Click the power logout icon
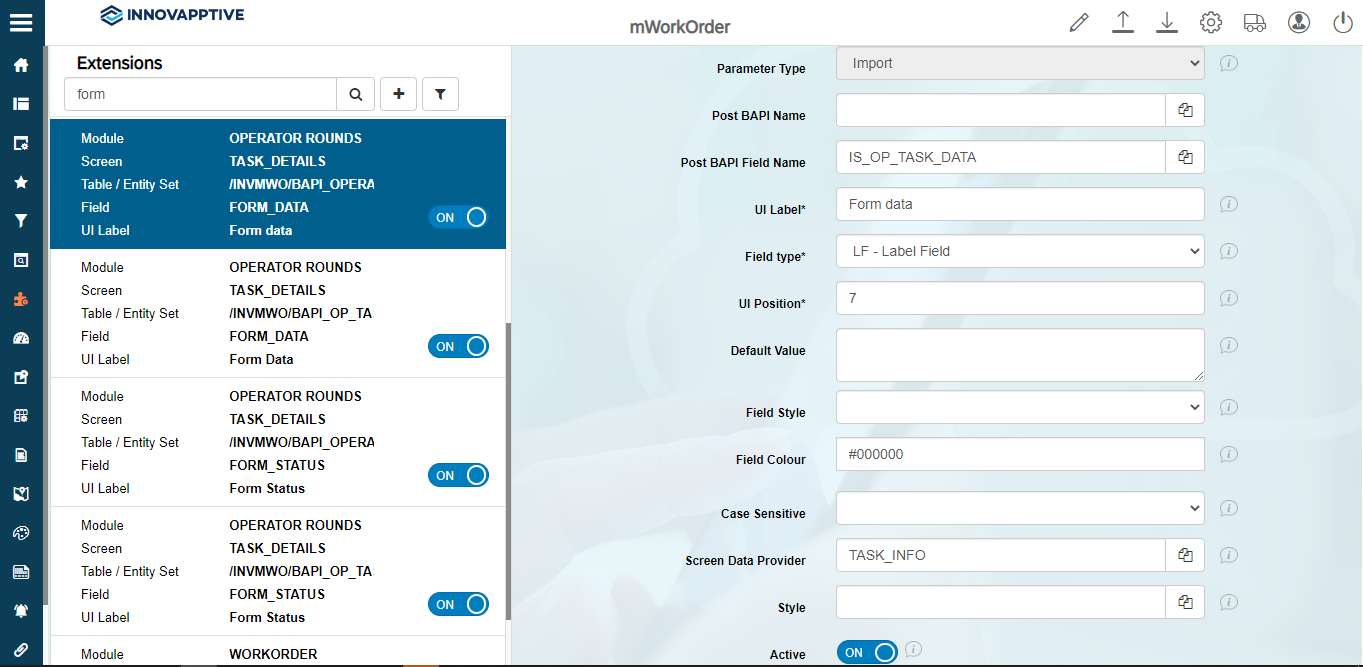 pos(1343,22)
